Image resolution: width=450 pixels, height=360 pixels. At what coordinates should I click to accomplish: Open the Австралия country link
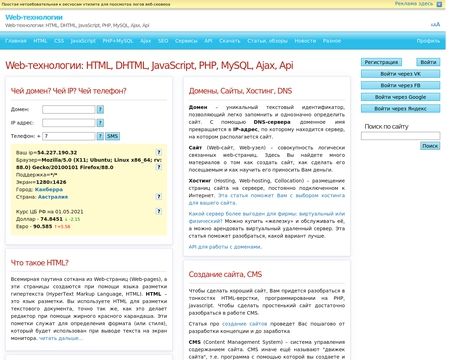[53, 197]
